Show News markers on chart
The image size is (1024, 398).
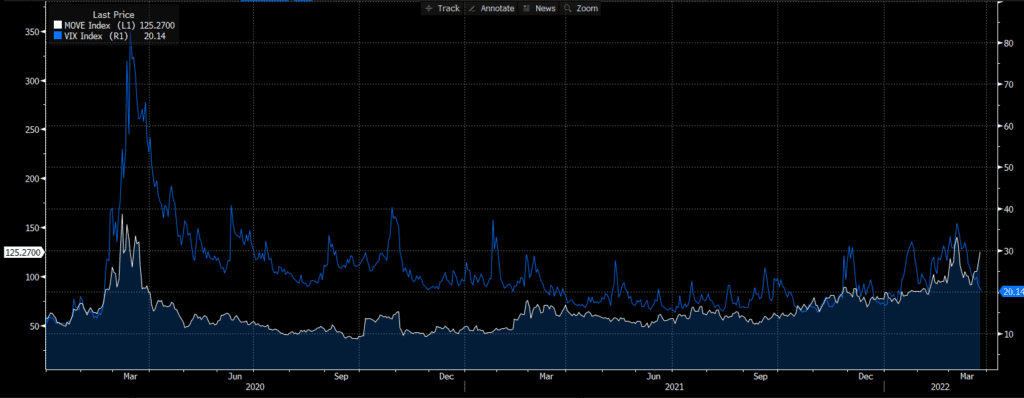click(539, 8)
